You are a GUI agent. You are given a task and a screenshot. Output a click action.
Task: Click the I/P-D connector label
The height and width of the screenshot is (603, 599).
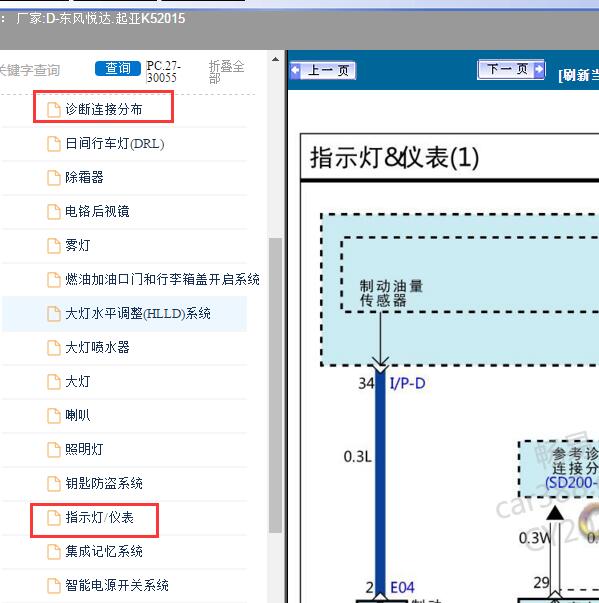408,383
